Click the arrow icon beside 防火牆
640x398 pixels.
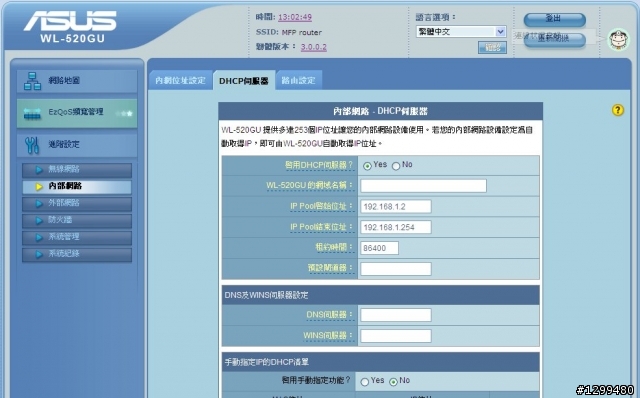click(x=39, y=220)
